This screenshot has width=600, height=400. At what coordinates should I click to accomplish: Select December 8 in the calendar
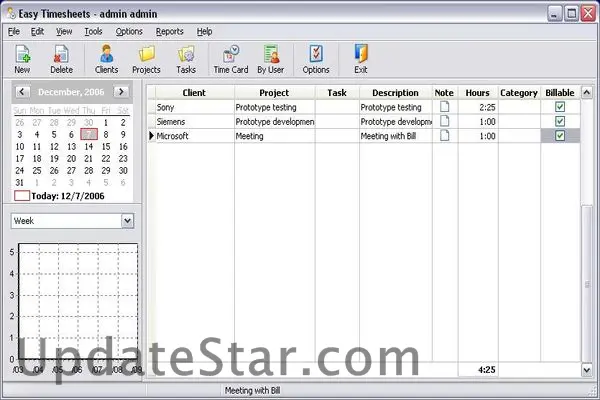(106, 134)
